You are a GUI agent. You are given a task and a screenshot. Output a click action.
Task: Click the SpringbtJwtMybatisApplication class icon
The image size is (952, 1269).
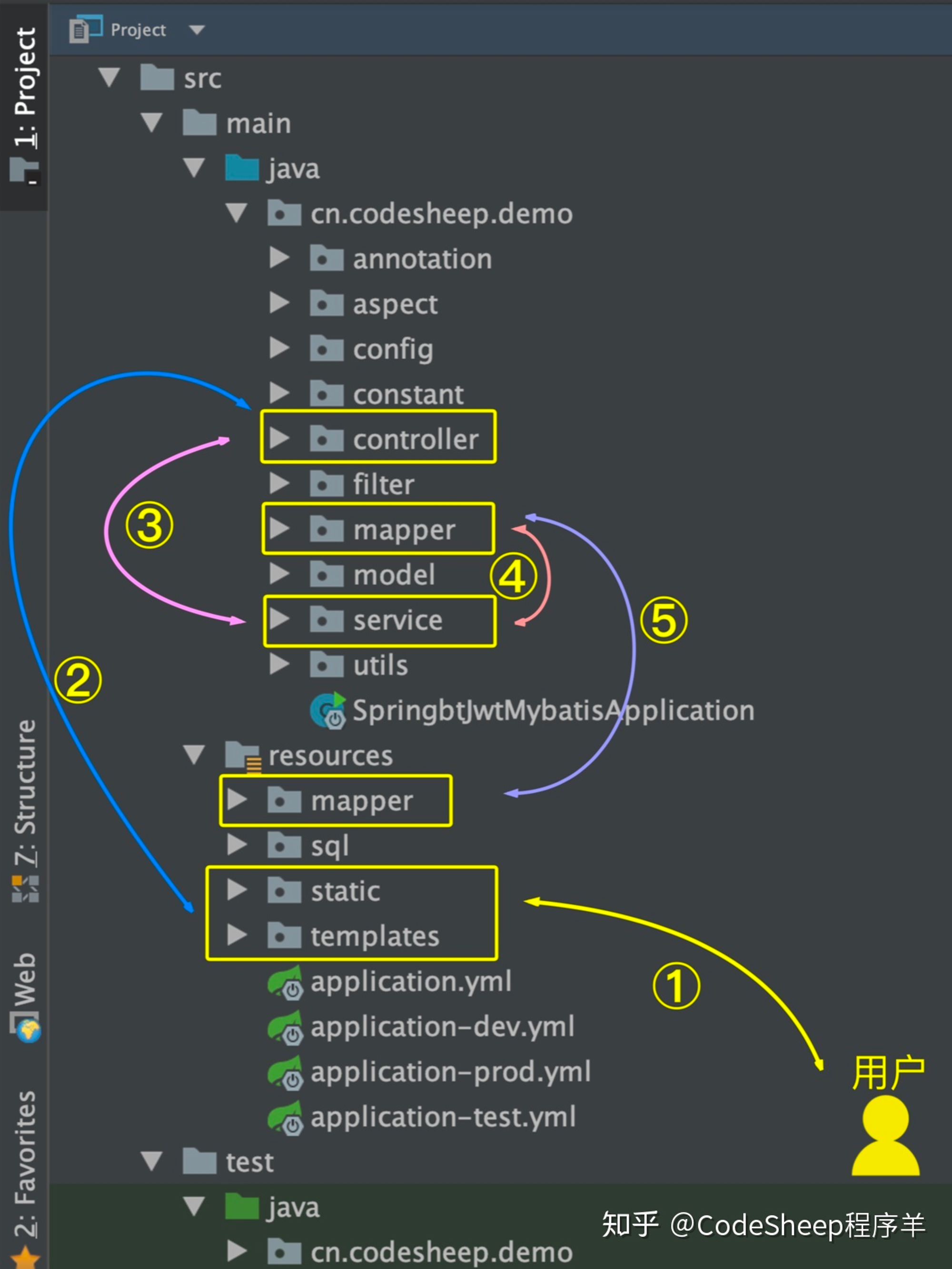coord(328,710)
